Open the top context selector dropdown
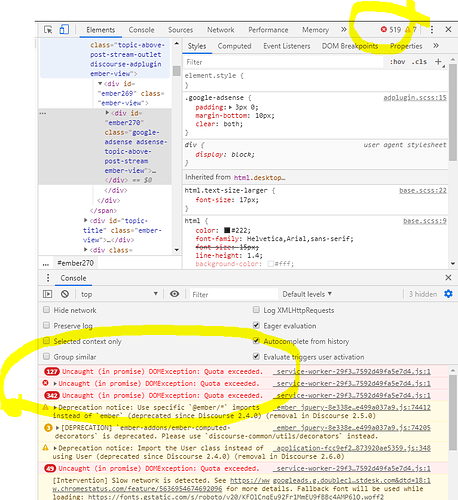 tap(119, 294)
